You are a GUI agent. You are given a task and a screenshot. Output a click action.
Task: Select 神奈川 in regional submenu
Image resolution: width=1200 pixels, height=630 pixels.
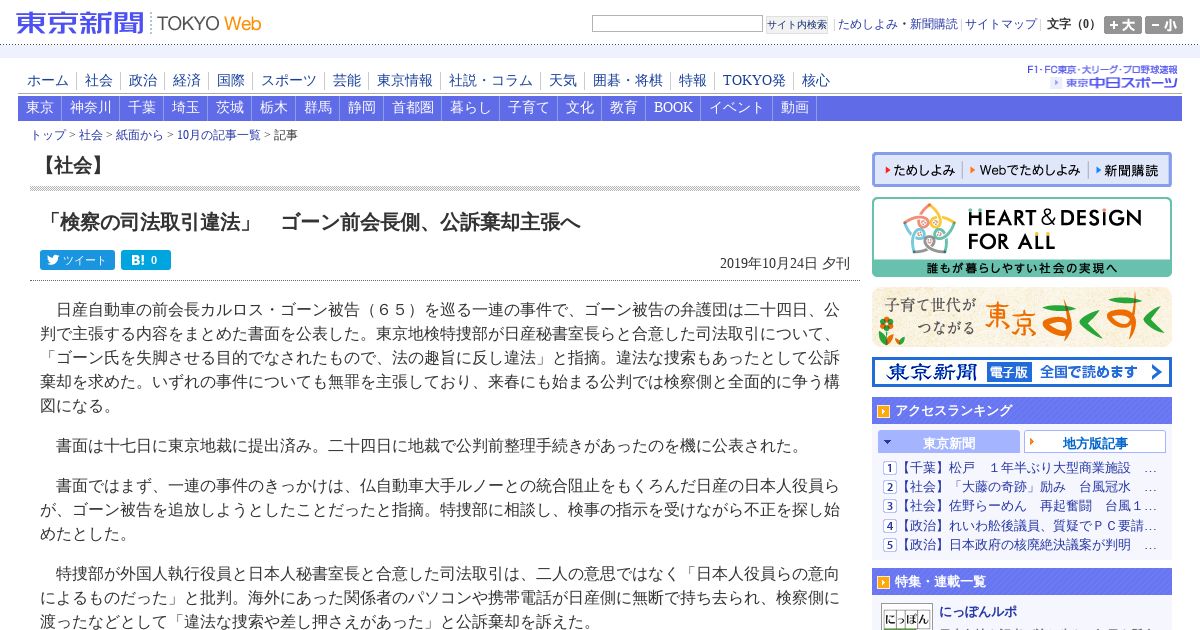pos(91,108)
